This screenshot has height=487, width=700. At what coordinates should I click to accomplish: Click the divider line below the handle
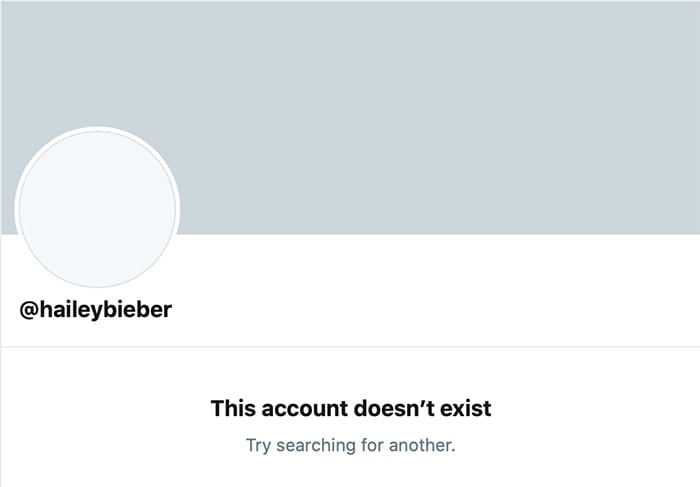pos(350,347)
